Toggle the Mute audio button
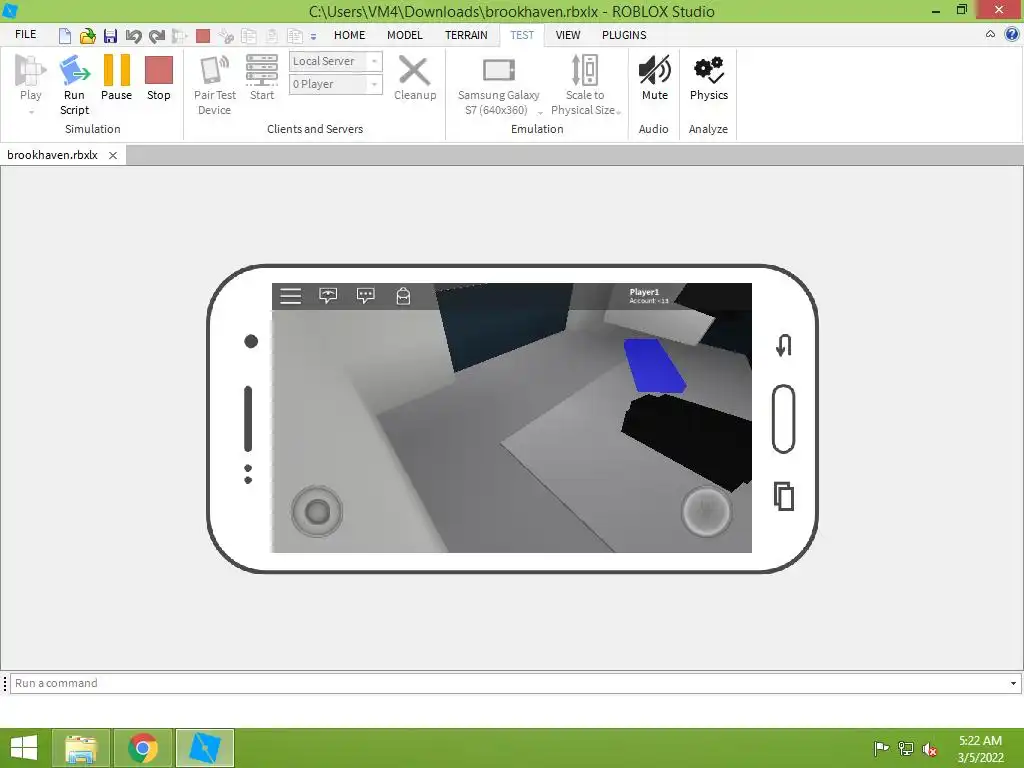 654,78
